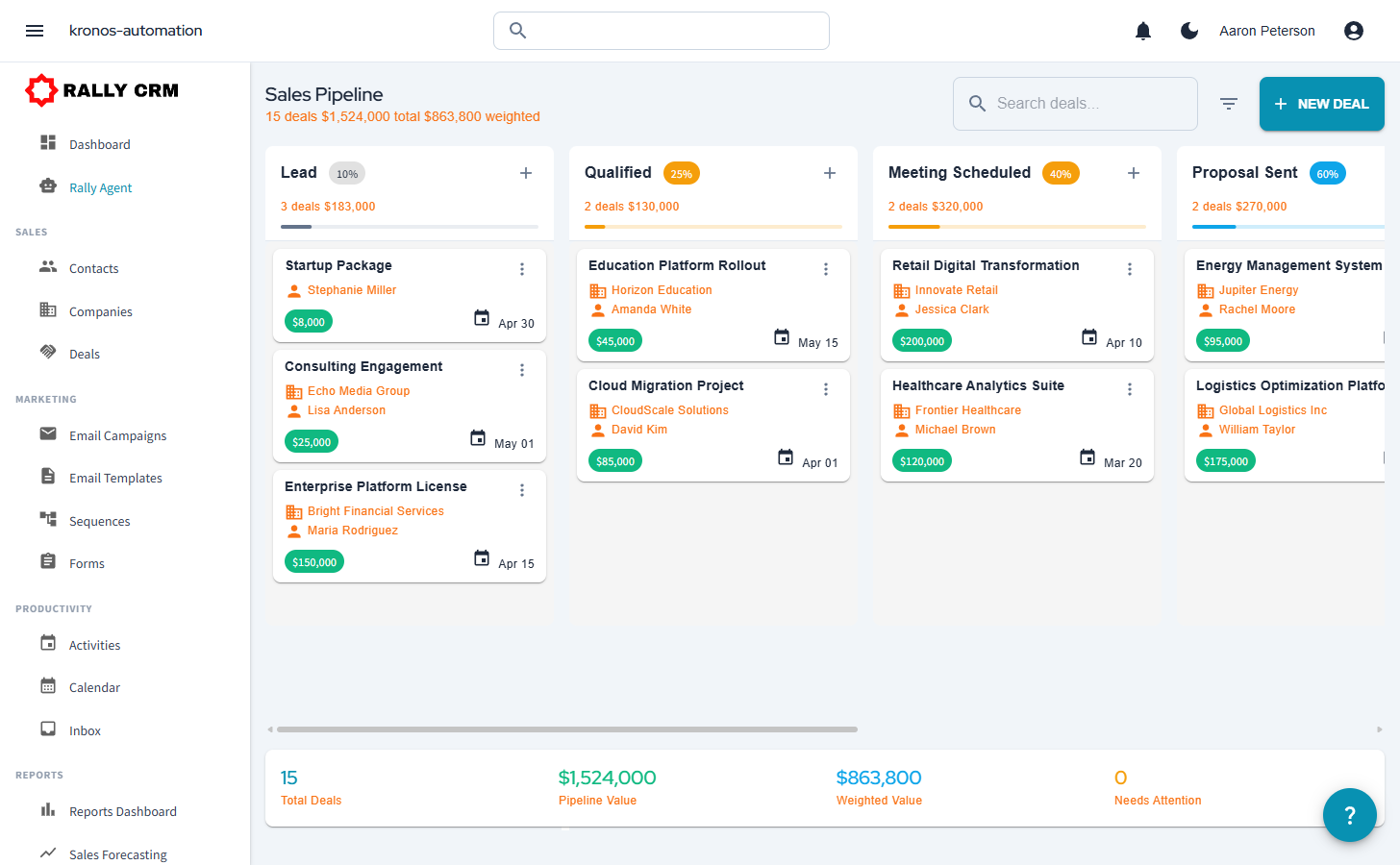This screenshot has height=865, width=1400.
Task: Open Sales Forecasting report
Action: (117, 853)
